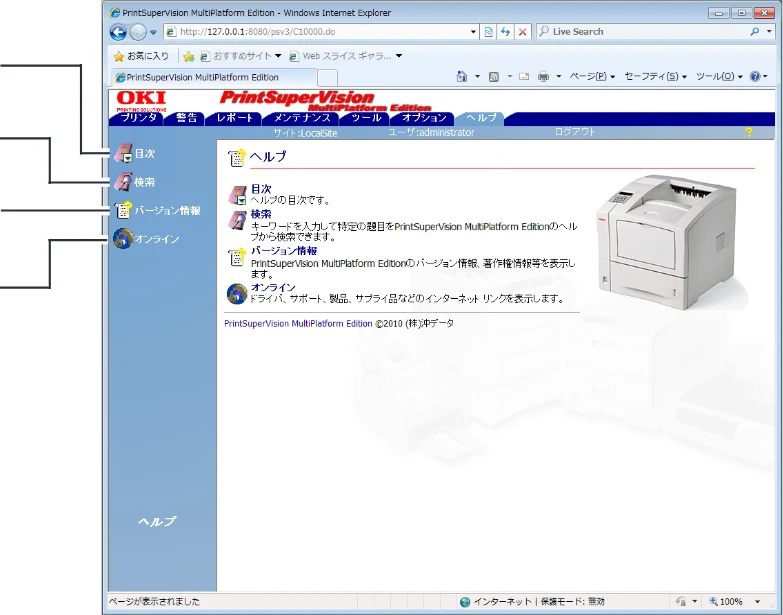Click the RSS feeds icon in command bar
Viewport: 783px width, 615px height.
pos(494,76)
